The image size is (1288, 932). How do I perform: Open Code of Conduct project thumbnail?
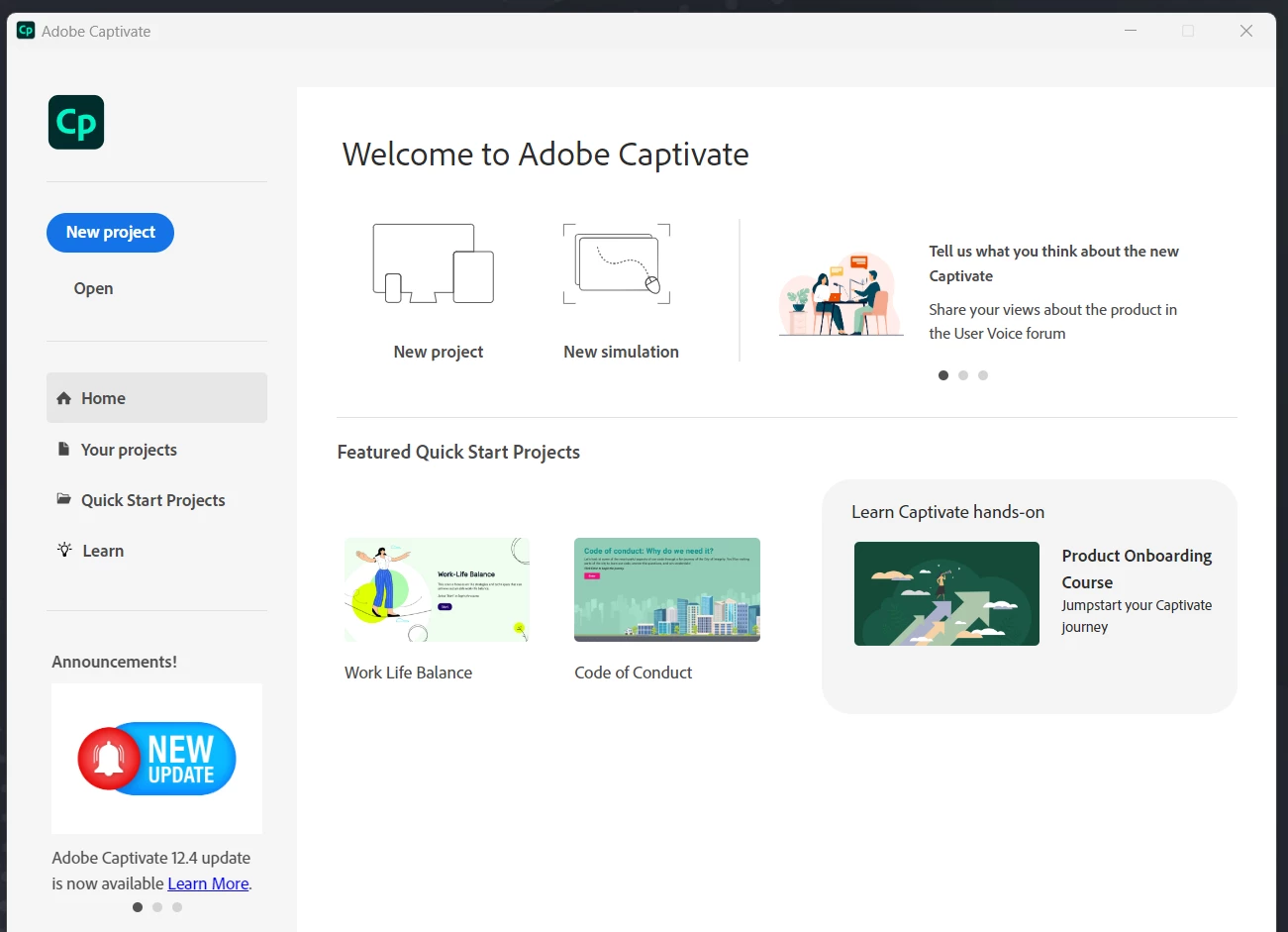coord(667,589)
